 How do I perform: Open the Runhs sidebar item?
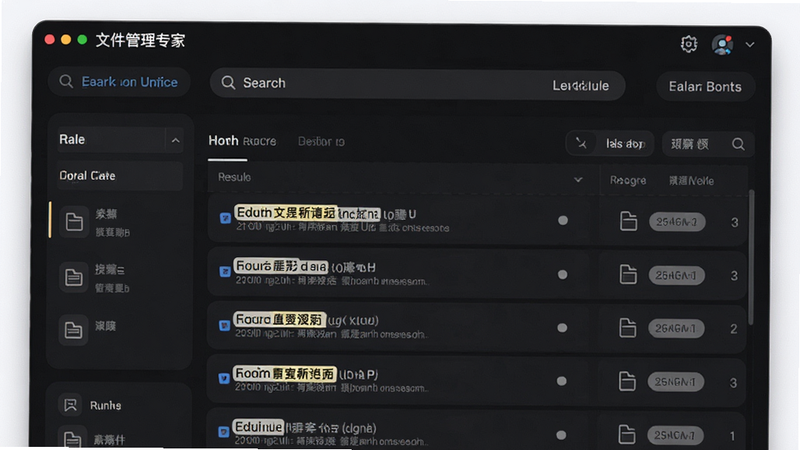coord(106,406)
